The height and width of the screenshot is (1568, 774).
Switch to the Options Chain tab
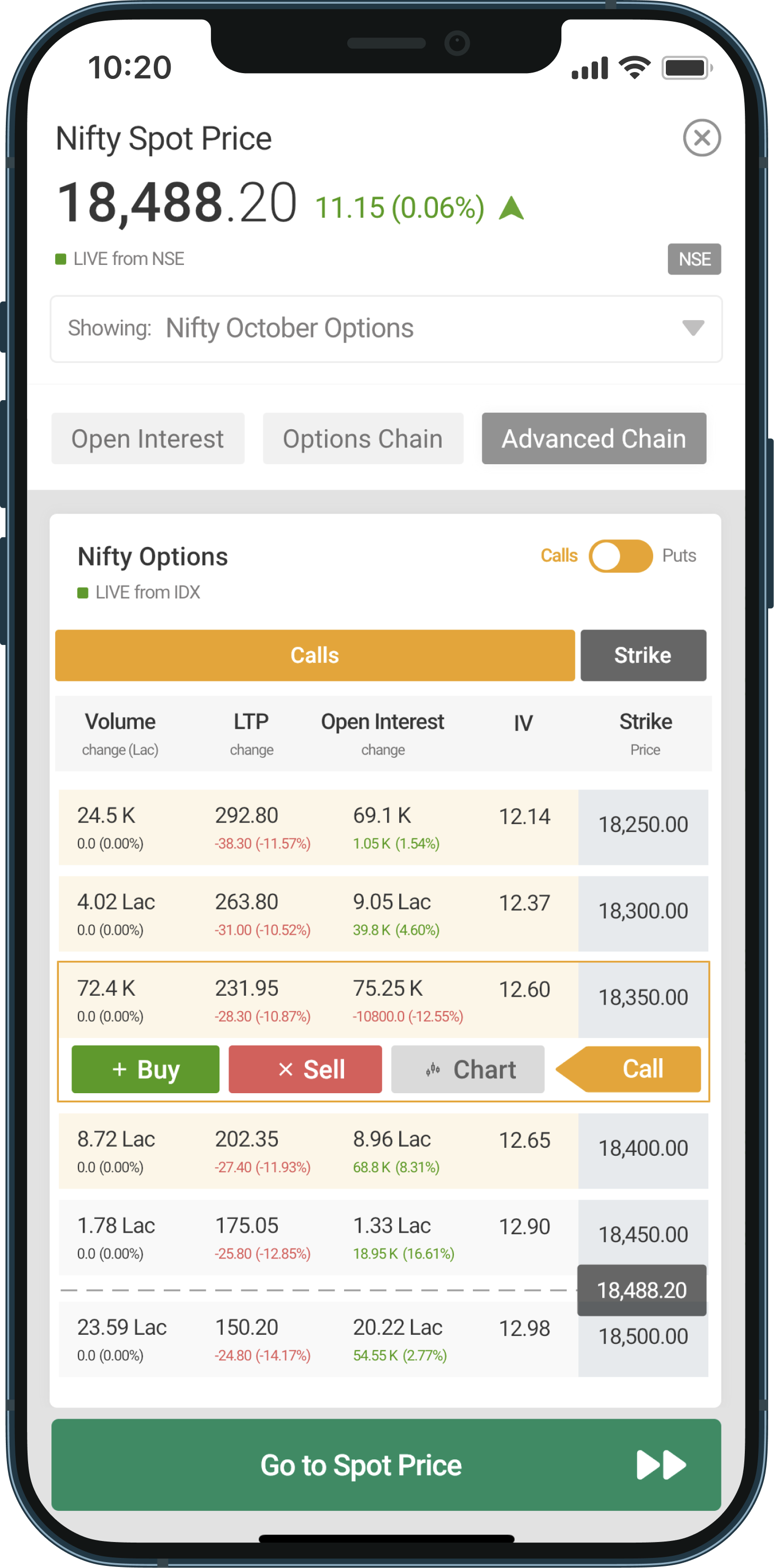(363, 438)
